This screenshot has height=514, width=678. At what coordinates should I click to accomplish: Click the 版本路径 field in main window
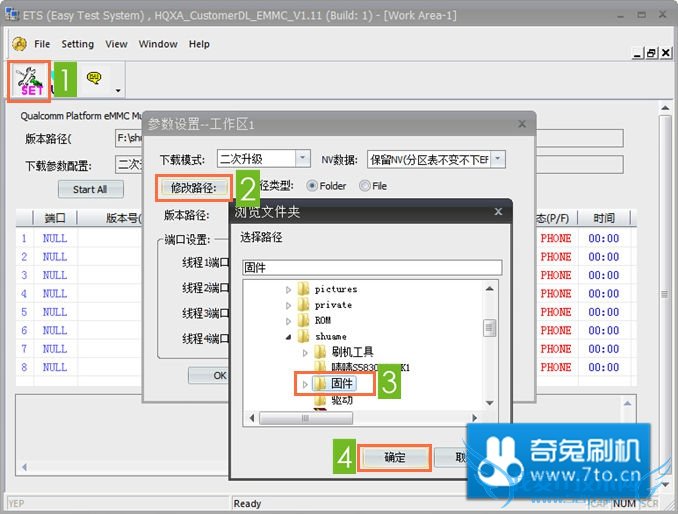(369, 138)
